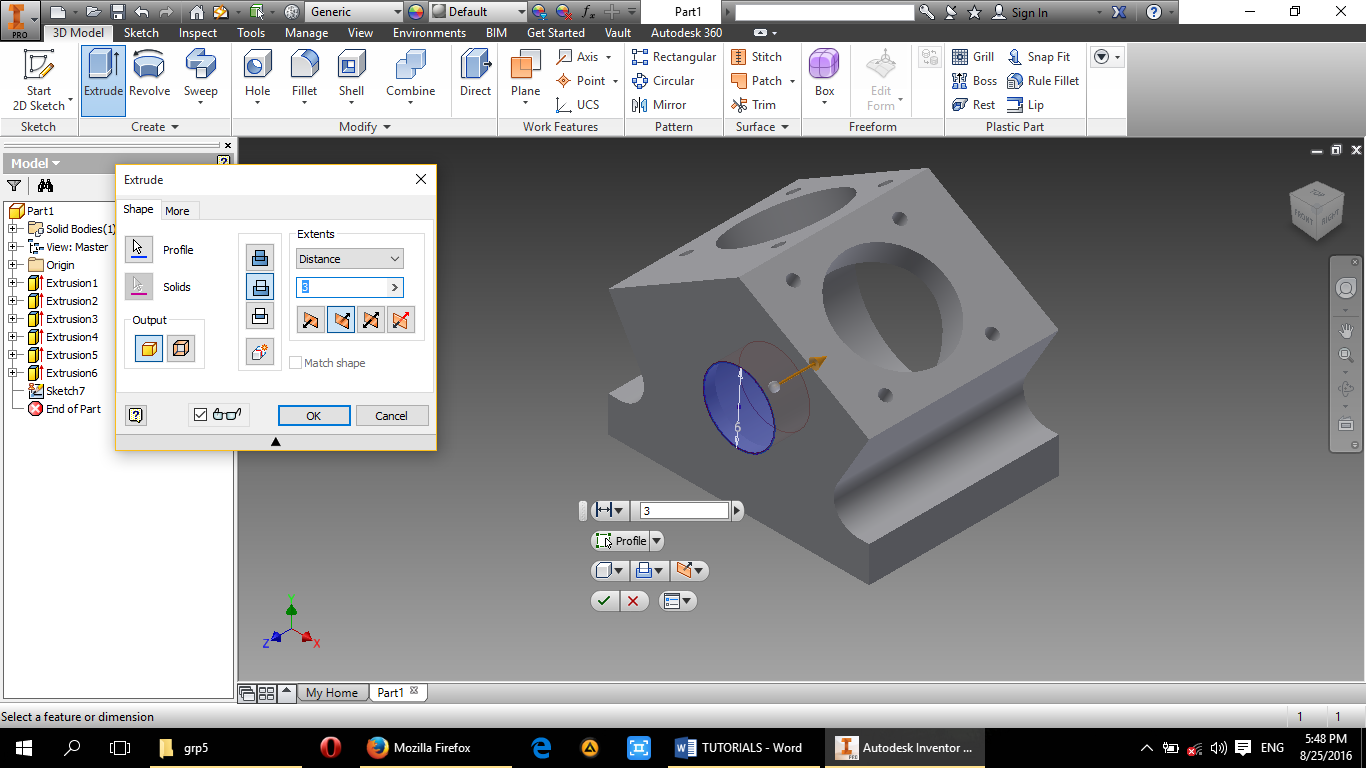Click the Trim surface tool
This screenshot has height=768, width=1366.
754,105
